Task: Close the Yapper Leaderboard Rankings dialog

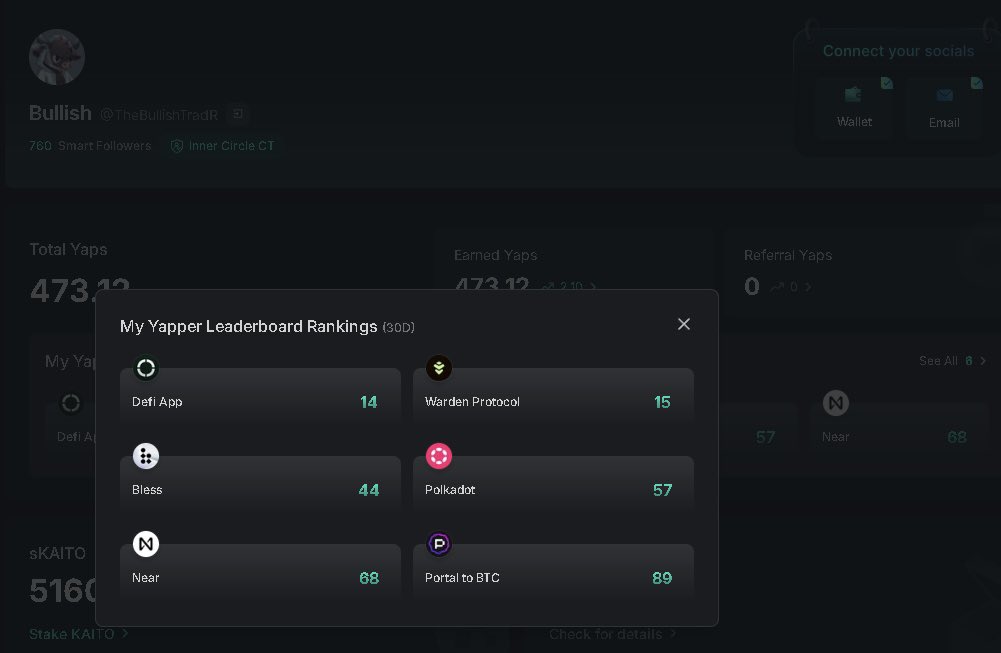Action: 684,324
